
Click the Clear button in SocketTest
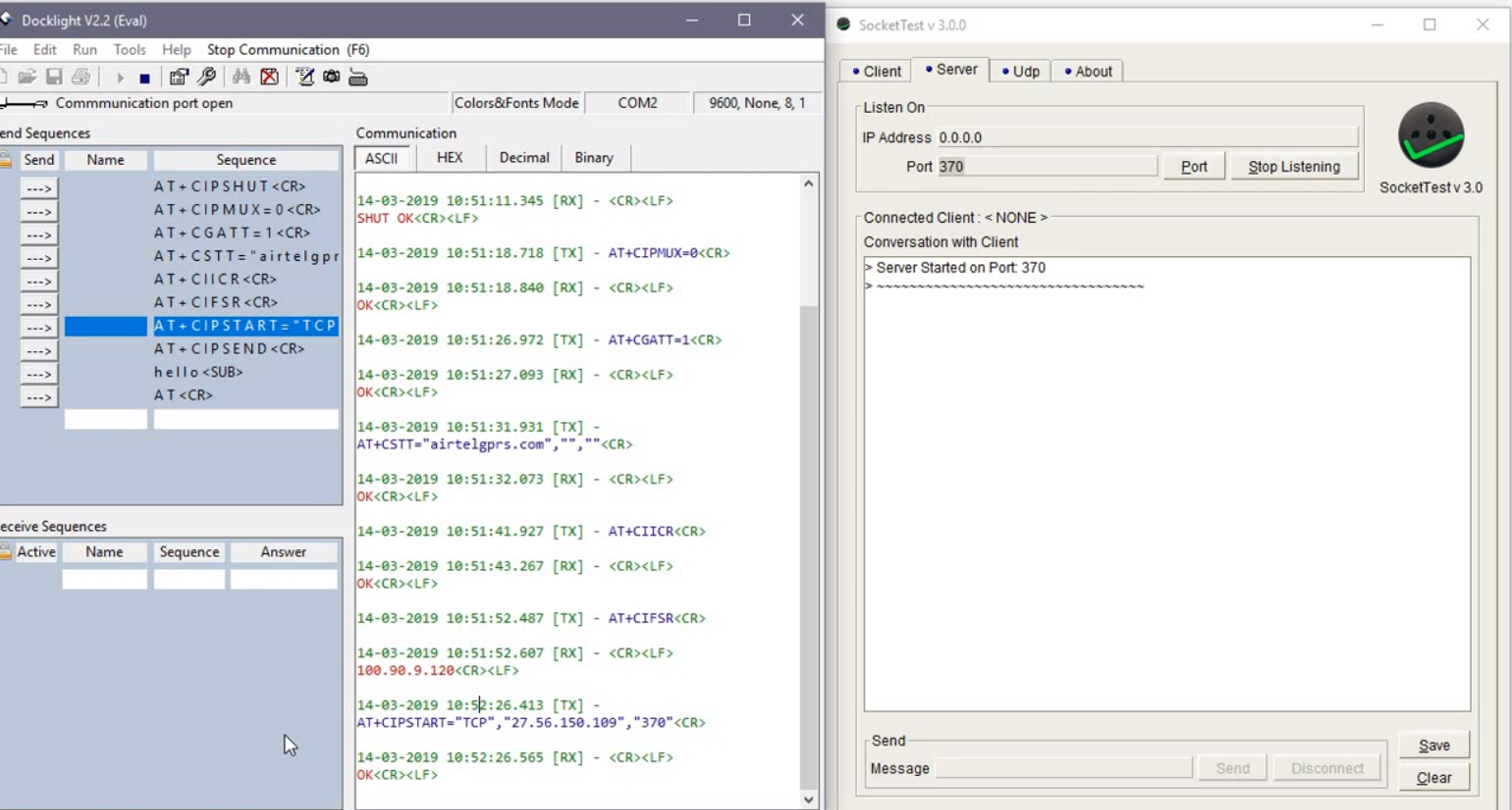[x=1434, y=778]
